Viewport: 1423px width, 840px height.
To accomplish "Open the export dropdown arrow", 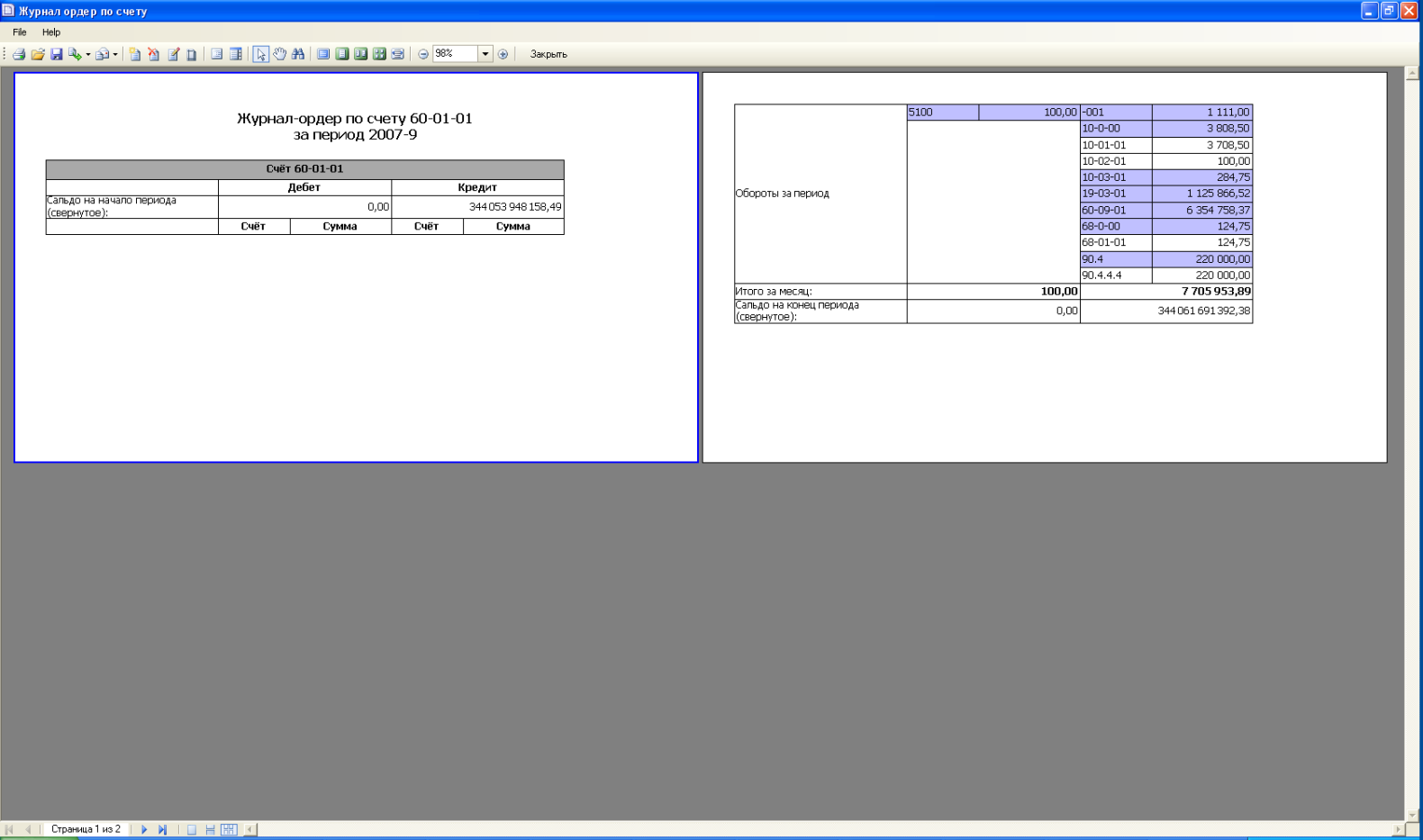I will coord(87,55).
